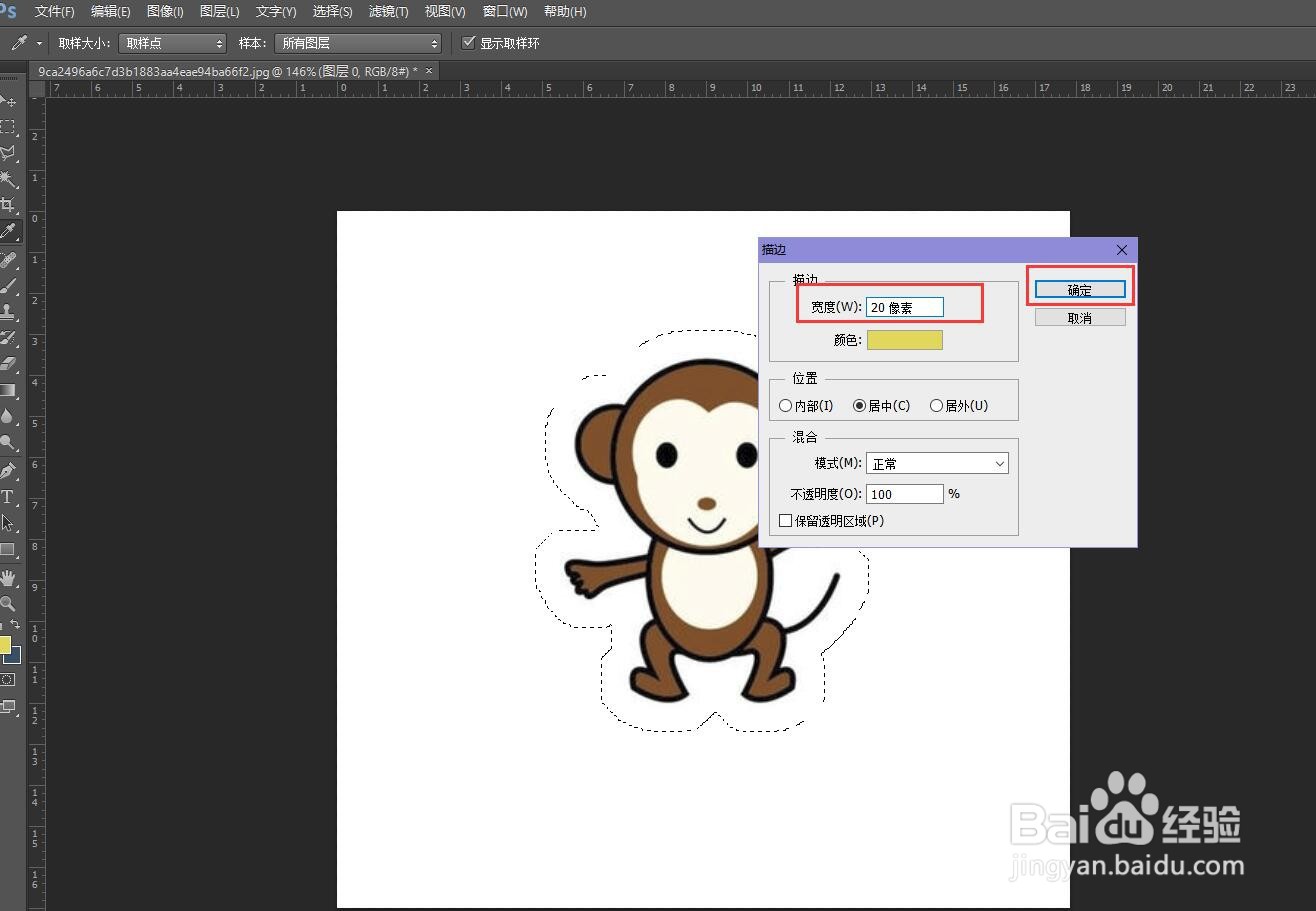Select the Healing Brush tool
This screenshot has width=1316, height=911.
[8, 260]
